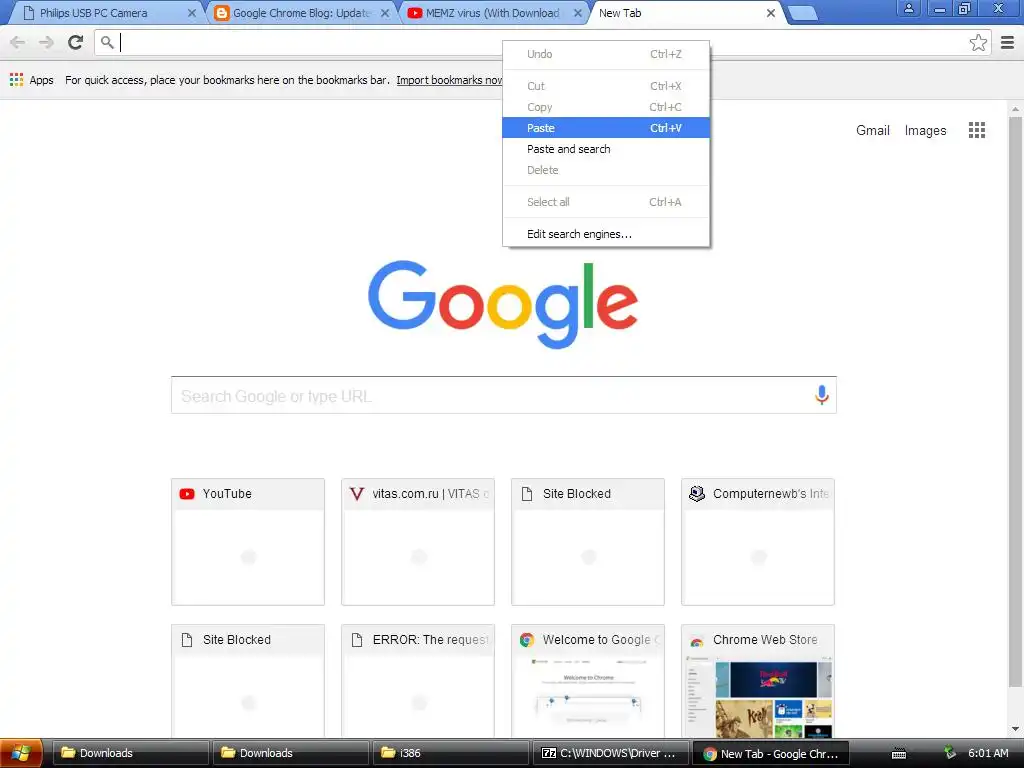
Task: Choose Edit search engines…
Action: point(605,234)
